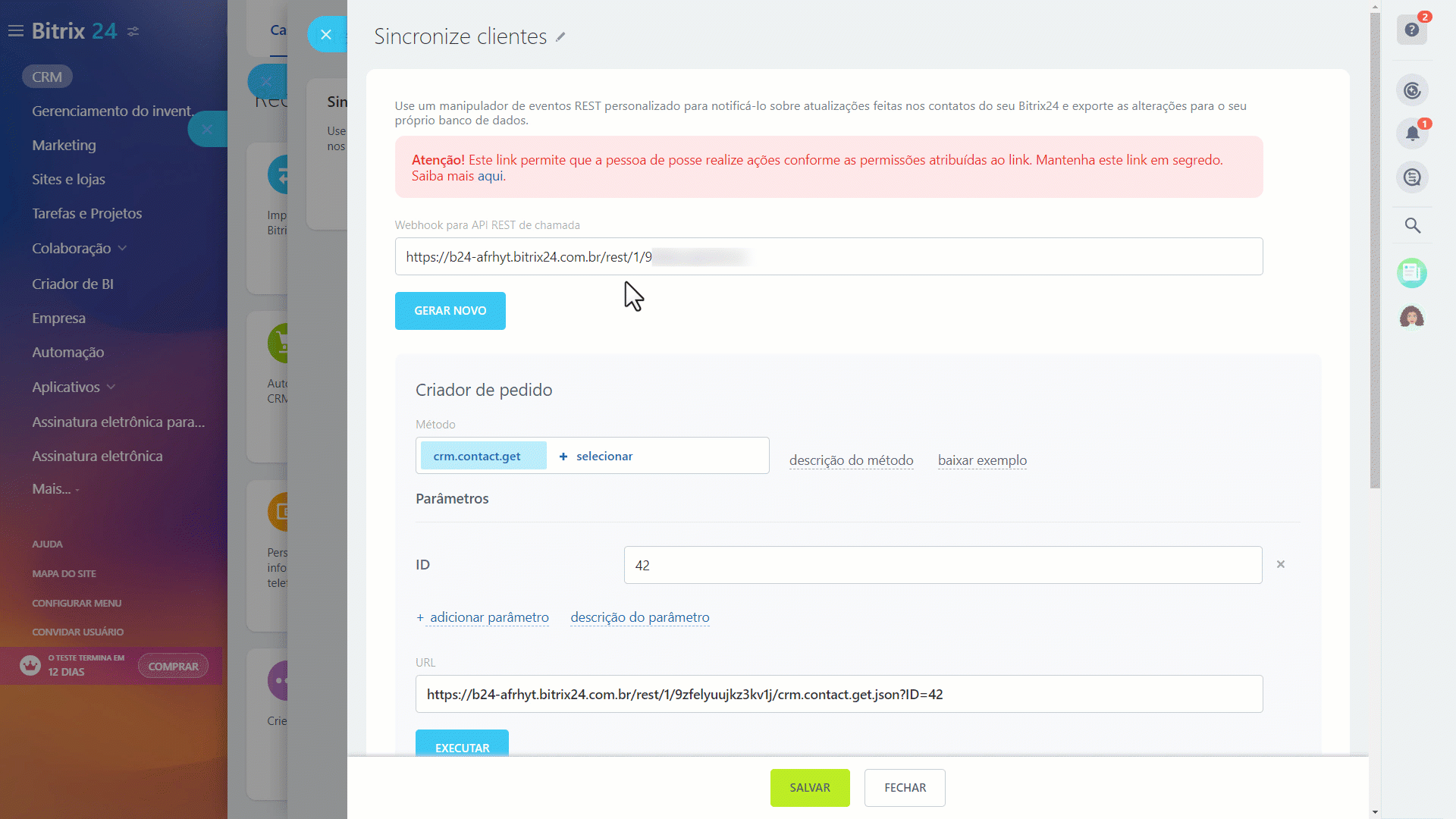This screenshot has height=819, width=1456.
Task: Open the search magnifier in the right sidebar
Action: pos(1412,225)
